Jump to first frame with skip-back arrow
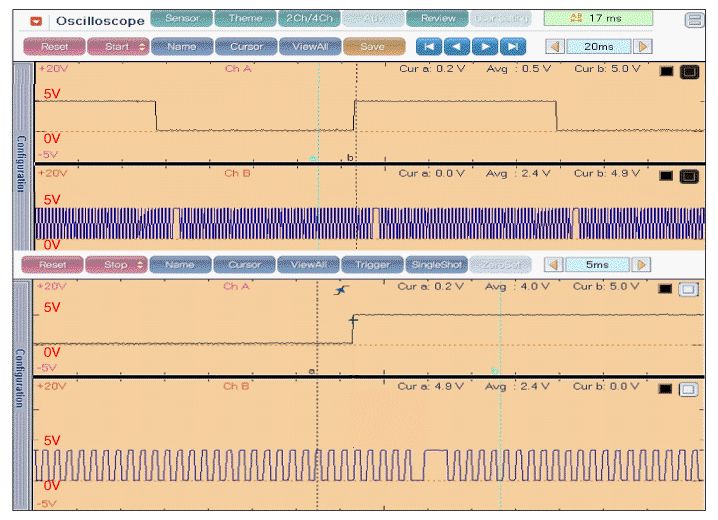Screen dimensions: 718x520 pyautogui.click(x=429, y=46)
